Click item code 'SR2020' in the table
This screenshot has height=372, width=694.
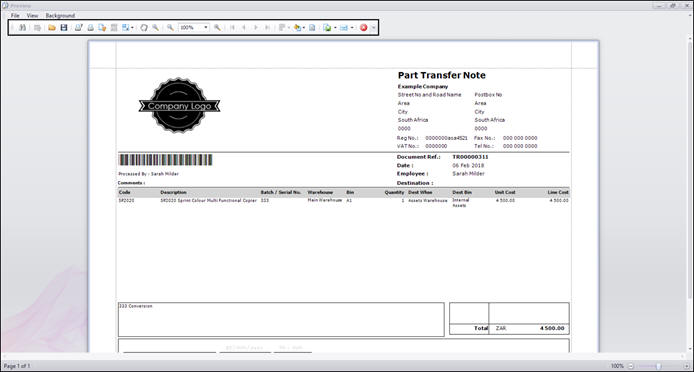(x=126, y=201)
